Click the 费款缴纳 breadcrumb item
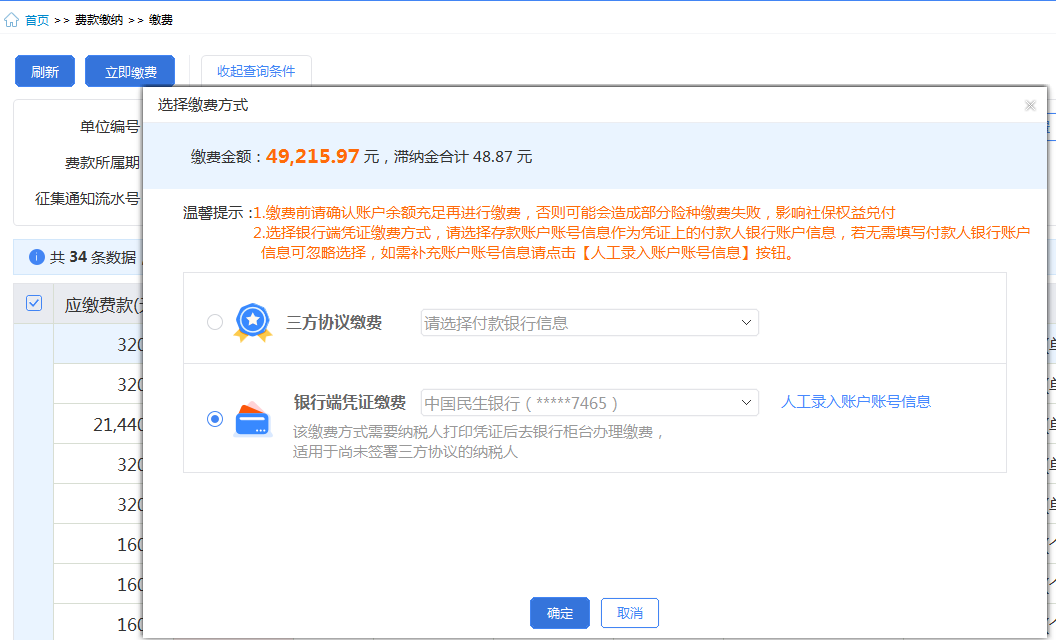 [98, 20]
